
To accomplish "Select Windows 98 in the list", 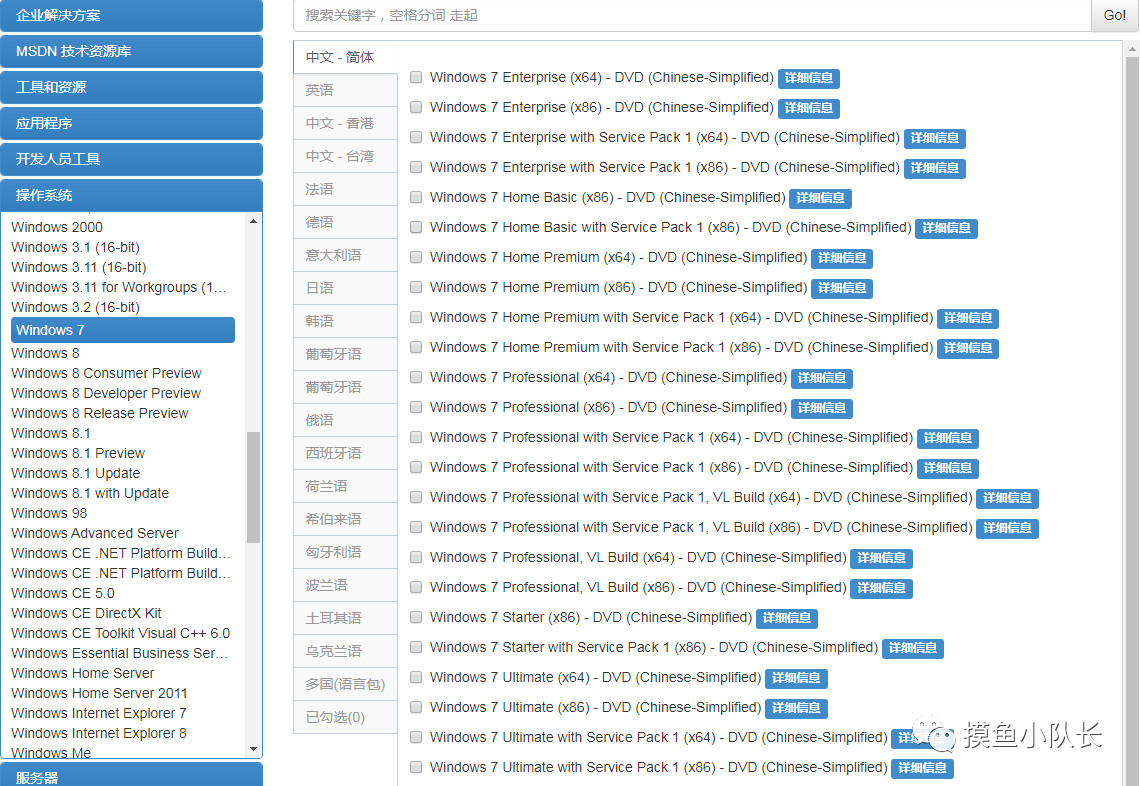I will 49,513.
